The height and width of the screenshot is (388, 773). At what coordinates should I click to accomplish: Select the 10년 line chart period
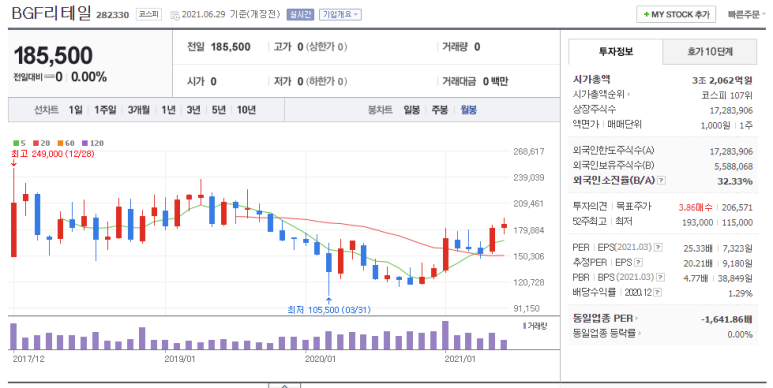[x=246, y=110]
